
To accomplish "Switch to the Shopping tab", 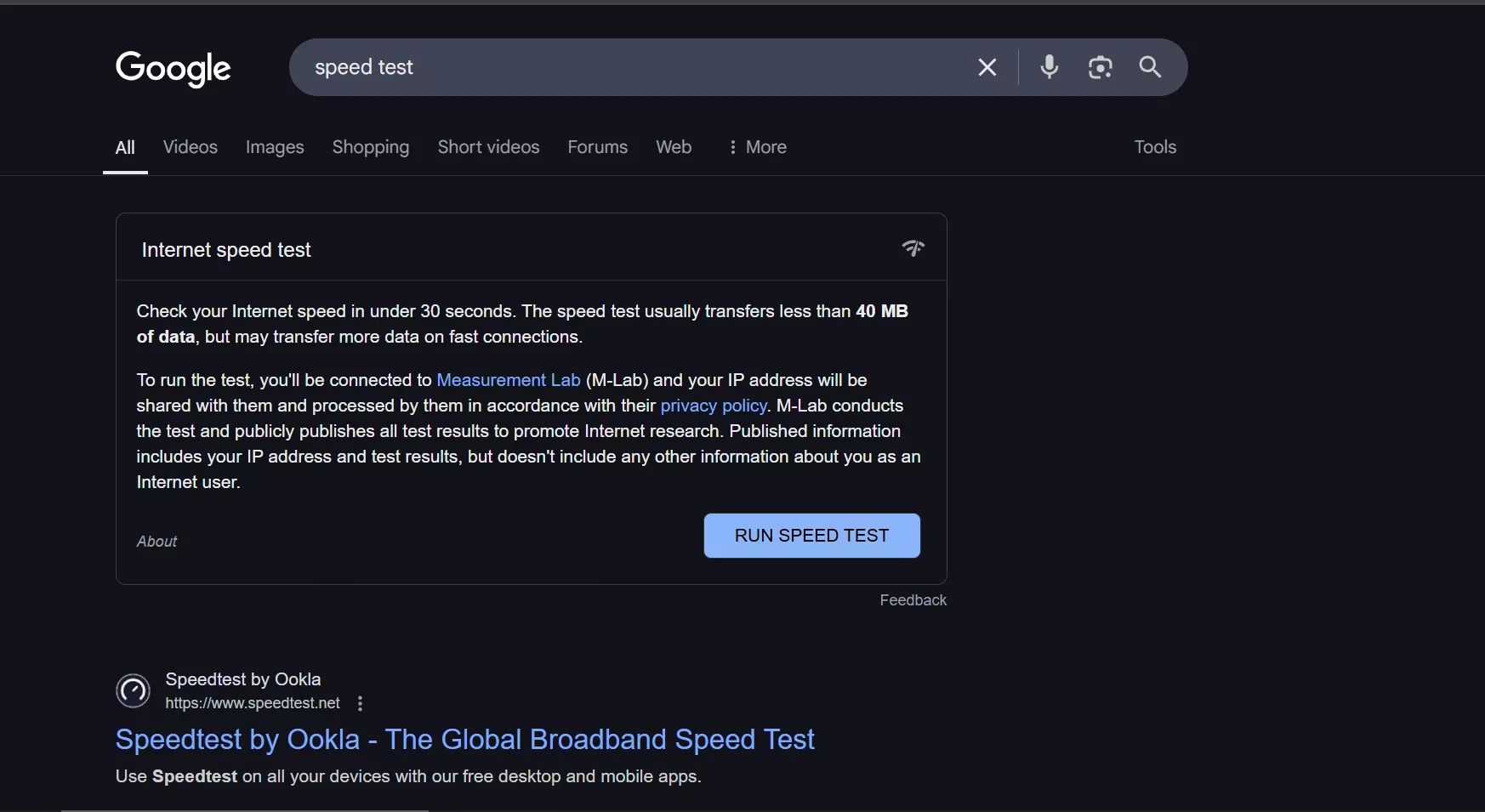I will click(370, 147).
